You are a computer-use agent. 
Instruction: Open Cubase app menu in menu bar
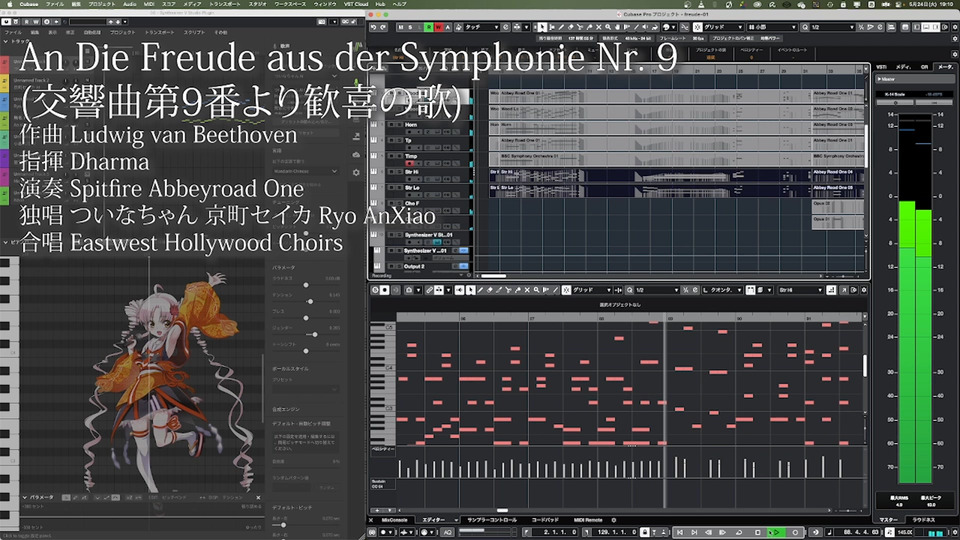tap(28, 4)
